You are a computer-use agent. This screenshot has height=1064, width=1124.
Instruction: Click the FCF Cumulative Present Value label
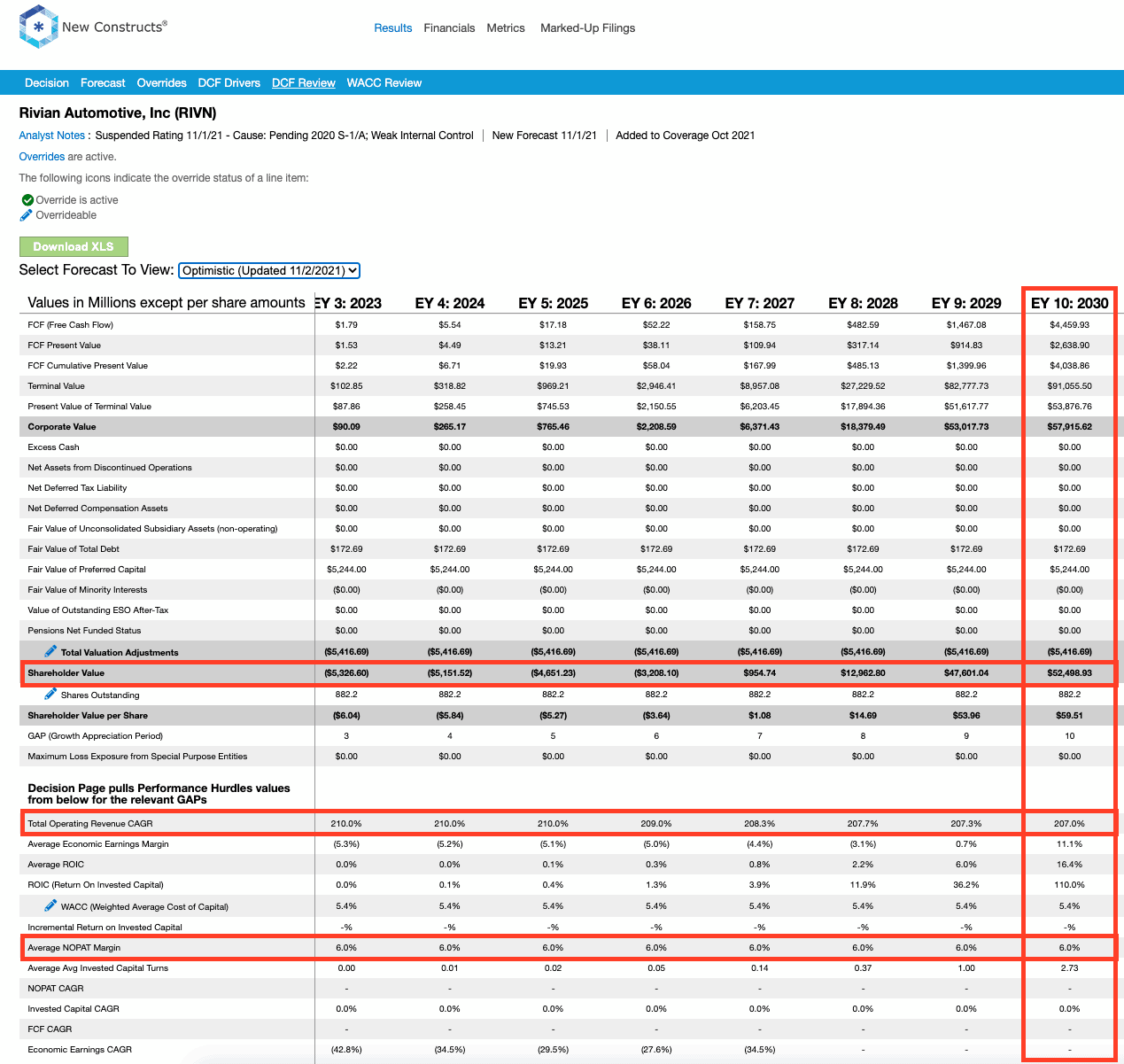point(88,366)
